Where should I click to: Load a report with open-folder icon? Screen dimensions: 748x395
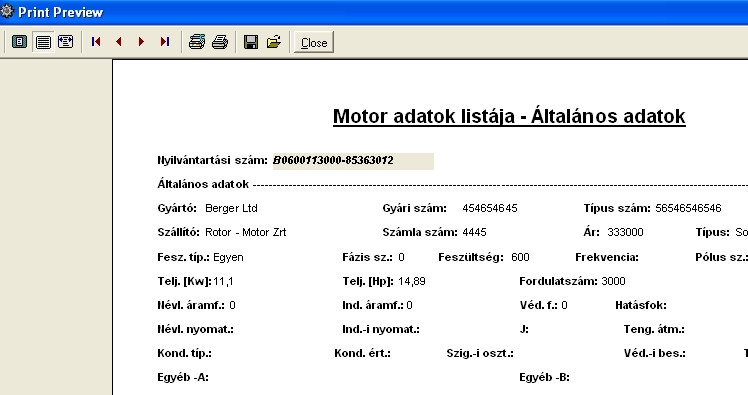(x=274, y=42)
